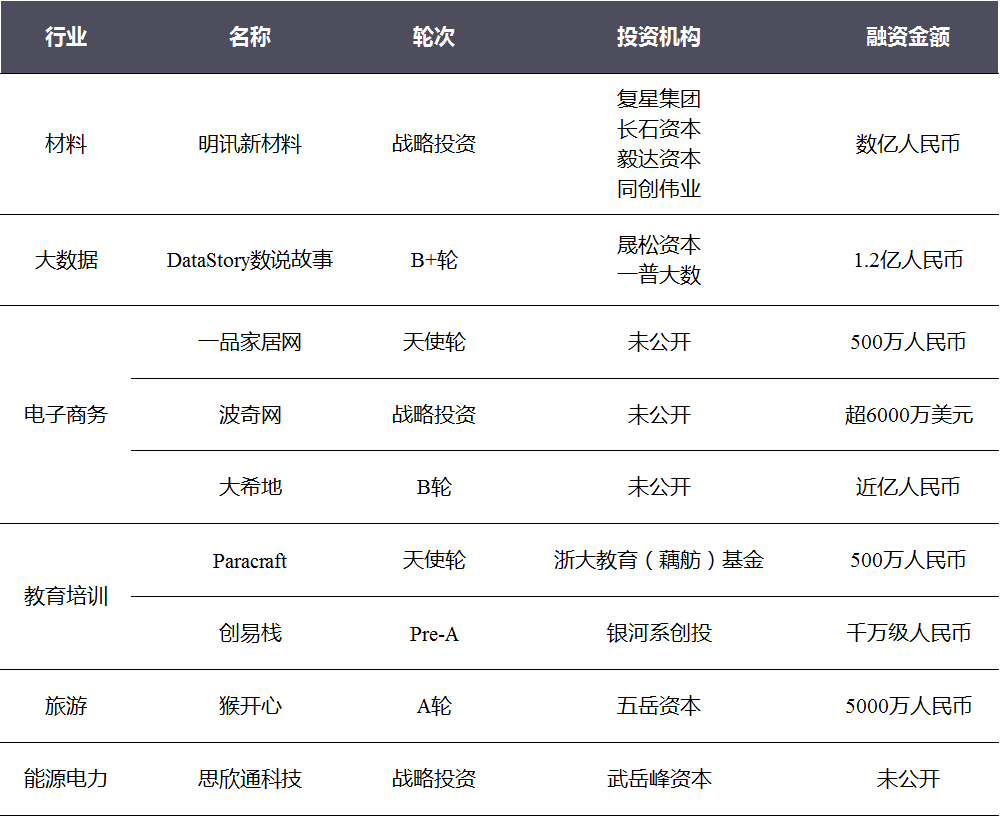The height and width of the screenshot is (817, 1000).
Task: Click the 思欣通科技 company name
Action: [249, 779]
